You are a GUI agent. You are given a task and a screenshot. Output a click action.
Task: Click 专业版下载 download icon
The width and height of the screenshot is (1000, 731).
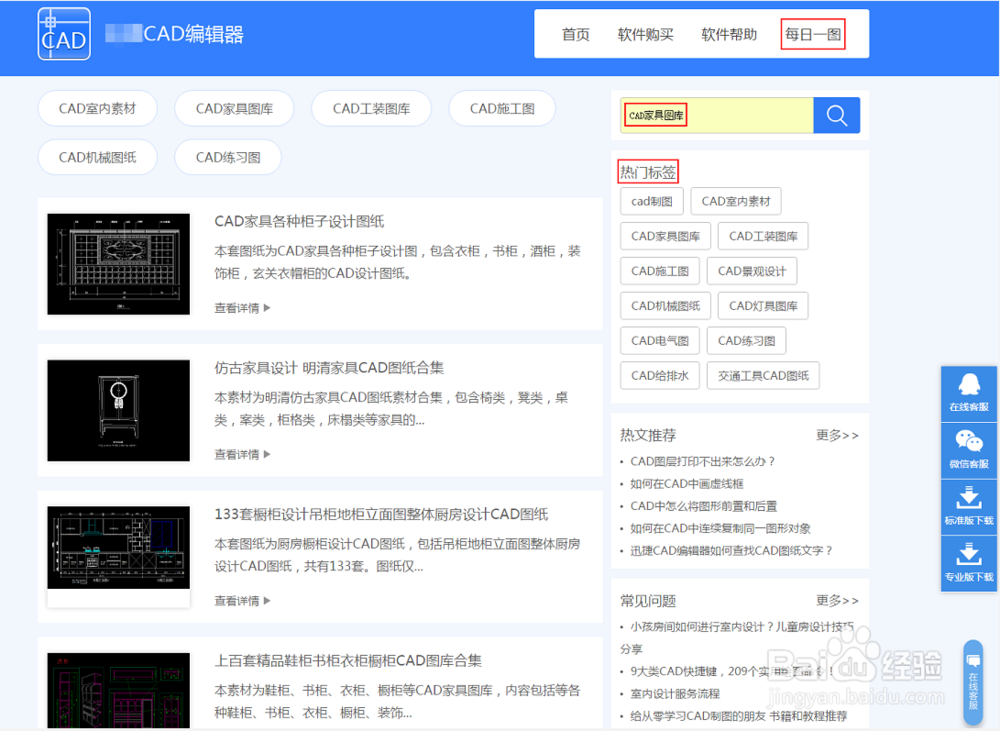(969, 563)
